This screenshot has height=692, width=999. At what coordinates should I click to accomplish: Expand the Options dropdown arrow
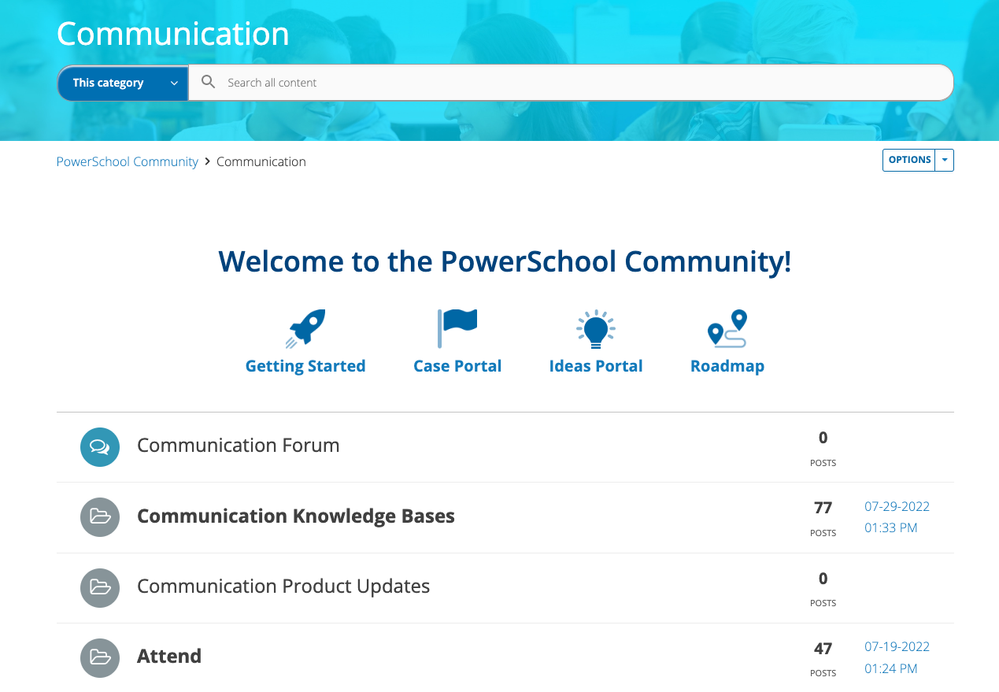[x=944, y=160]
